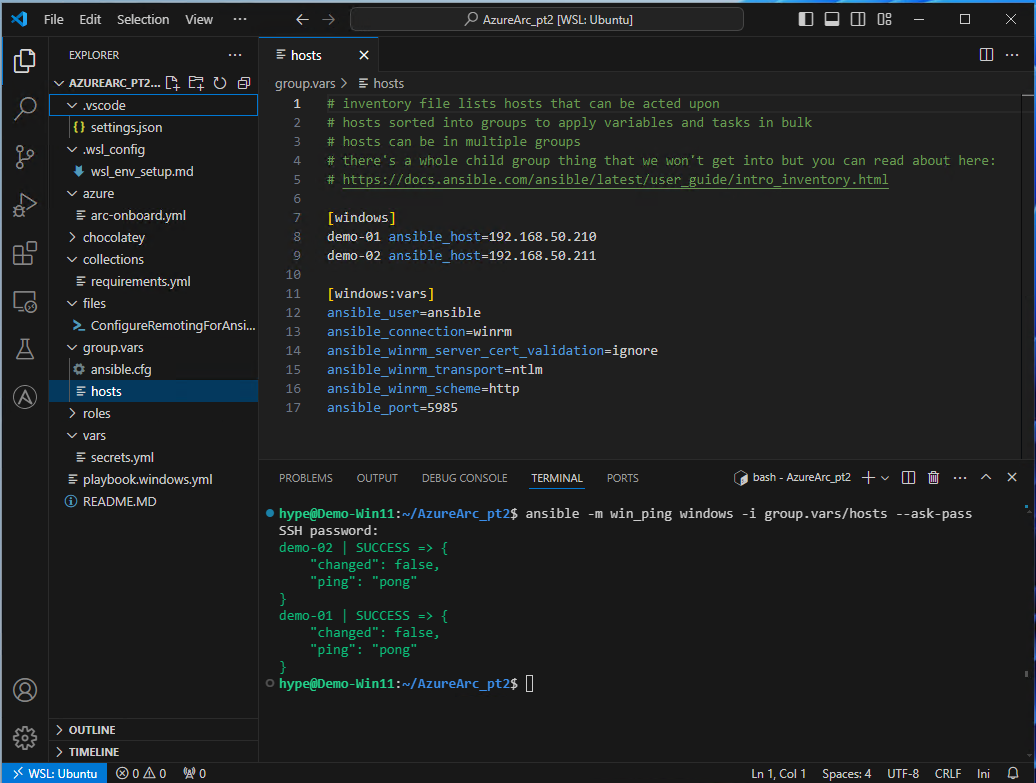This screenshot has width=1036, height=783.
Task: Split the editor to the right
Action: coord(986,55)
